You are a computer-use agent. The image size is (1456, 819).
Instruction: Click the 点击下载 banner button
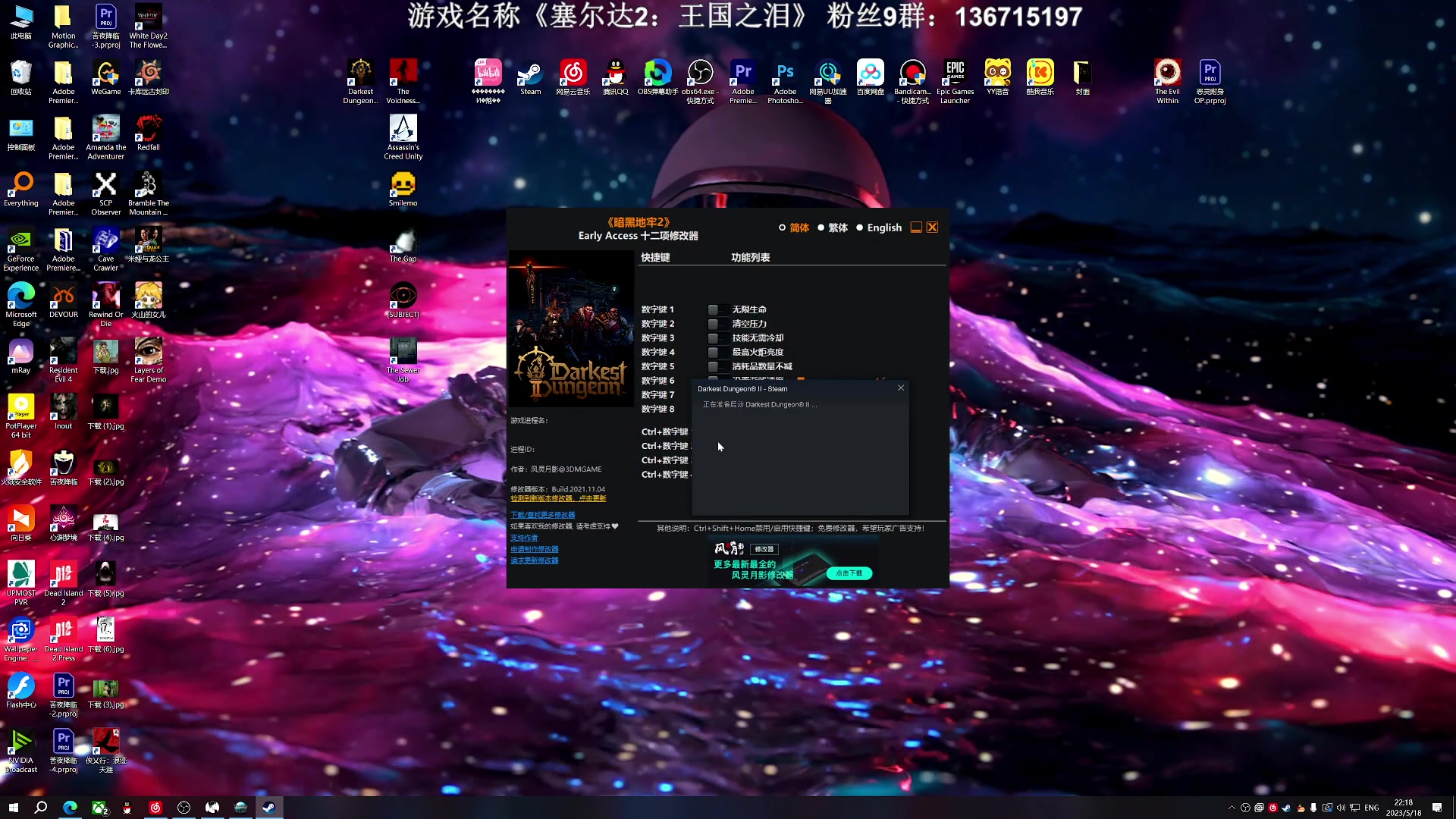849,573
